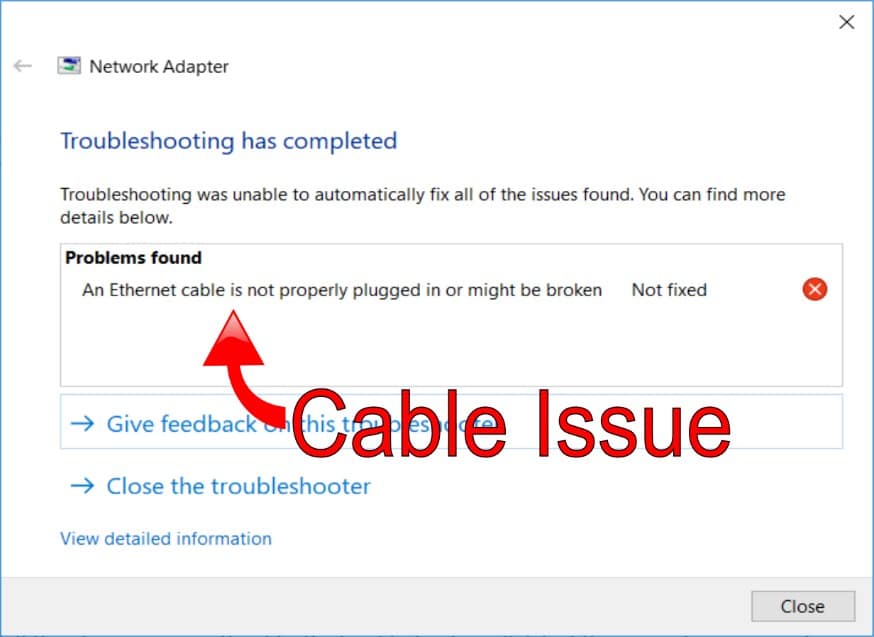The height and width of the screenshot is (637, 874).
Task: Open View detailed information link
Action: coord(166,539)
